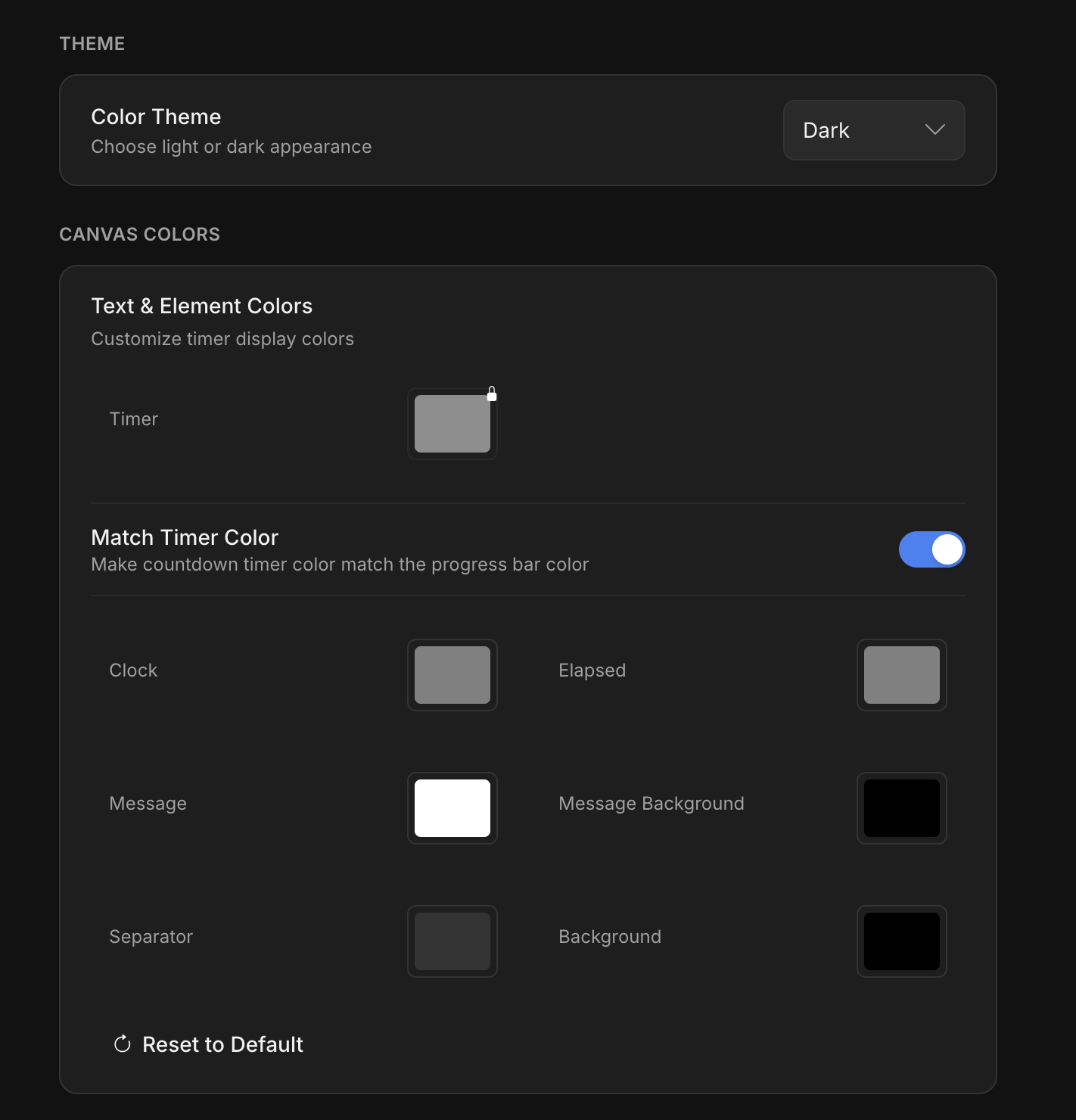Image resolution: width=1076 pixels, height=1120 pixels.
Task: Click the Text & Element Colors panel area
Action: [x=201, y=306]
